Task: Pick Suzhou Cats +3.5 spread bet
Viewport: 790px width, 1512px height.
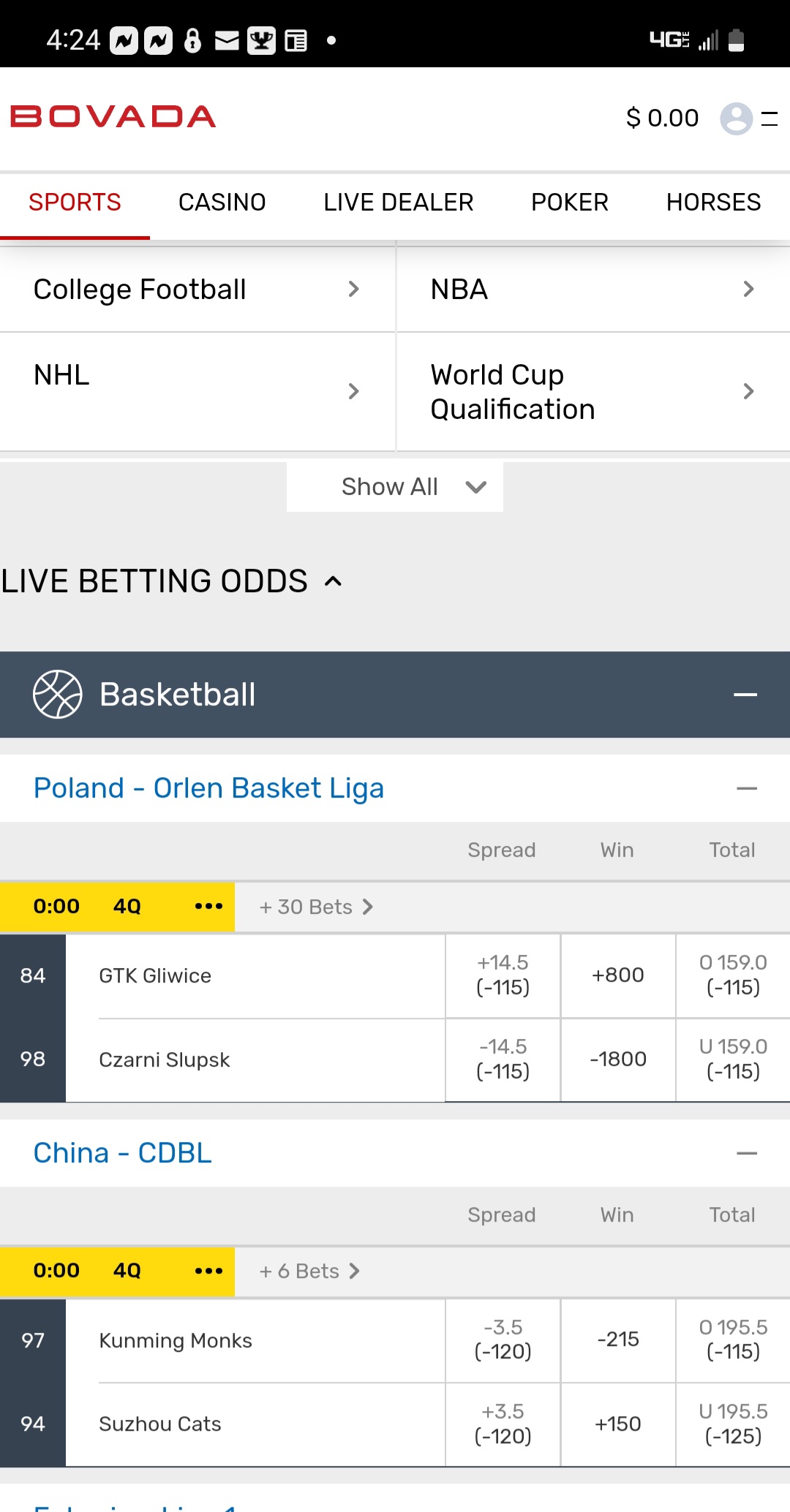Action: 503,1424
